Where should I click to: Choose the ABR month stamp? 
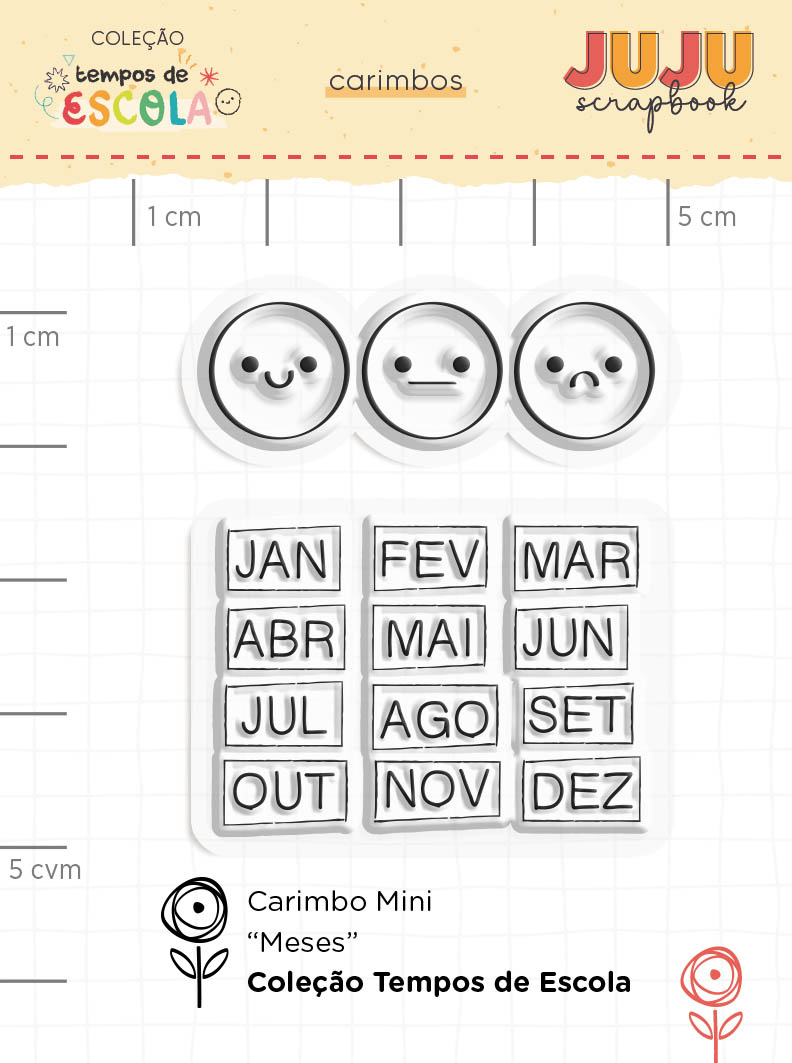point(284,638)
